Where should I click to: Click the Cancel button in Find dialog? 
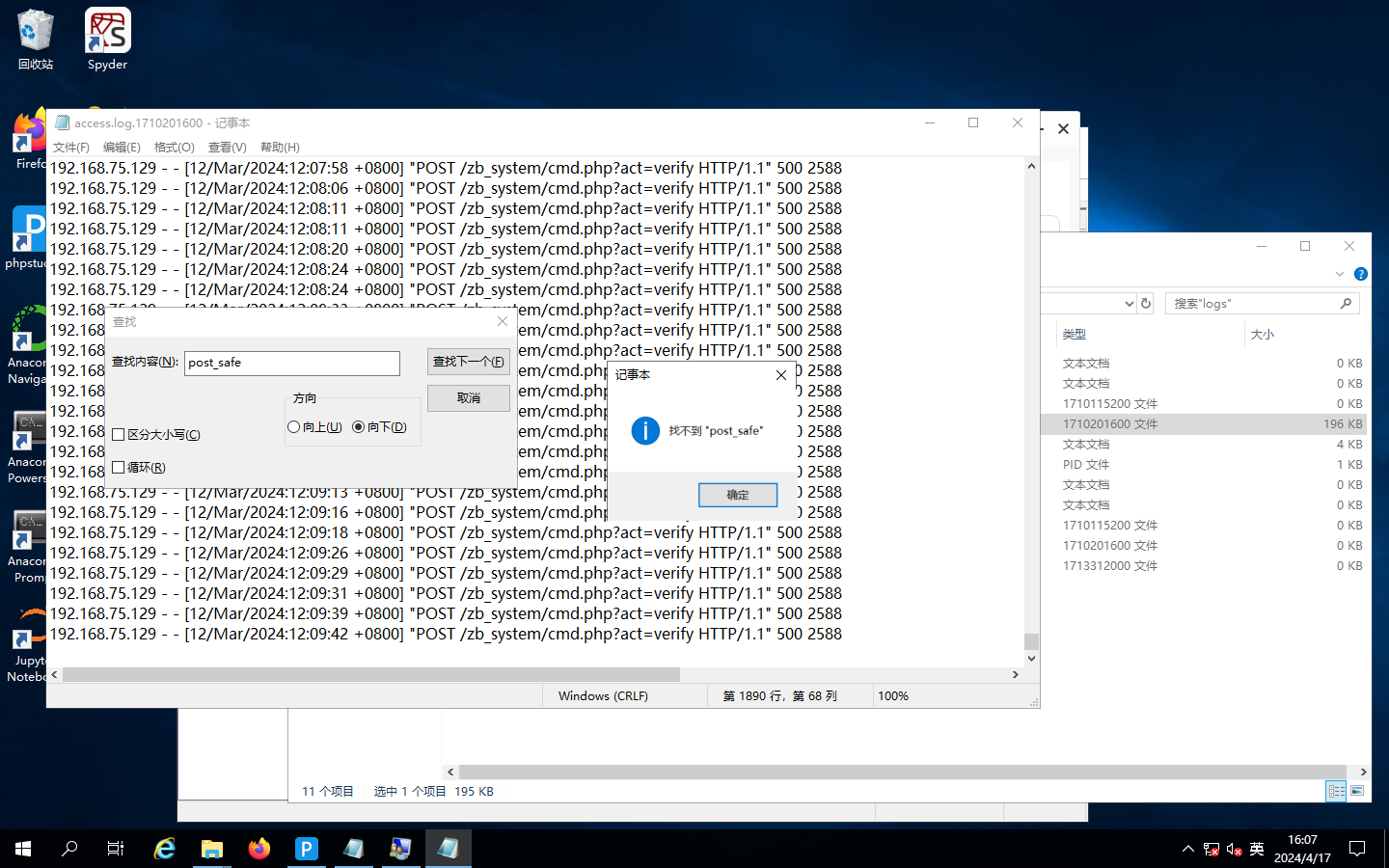coord(468,398)
